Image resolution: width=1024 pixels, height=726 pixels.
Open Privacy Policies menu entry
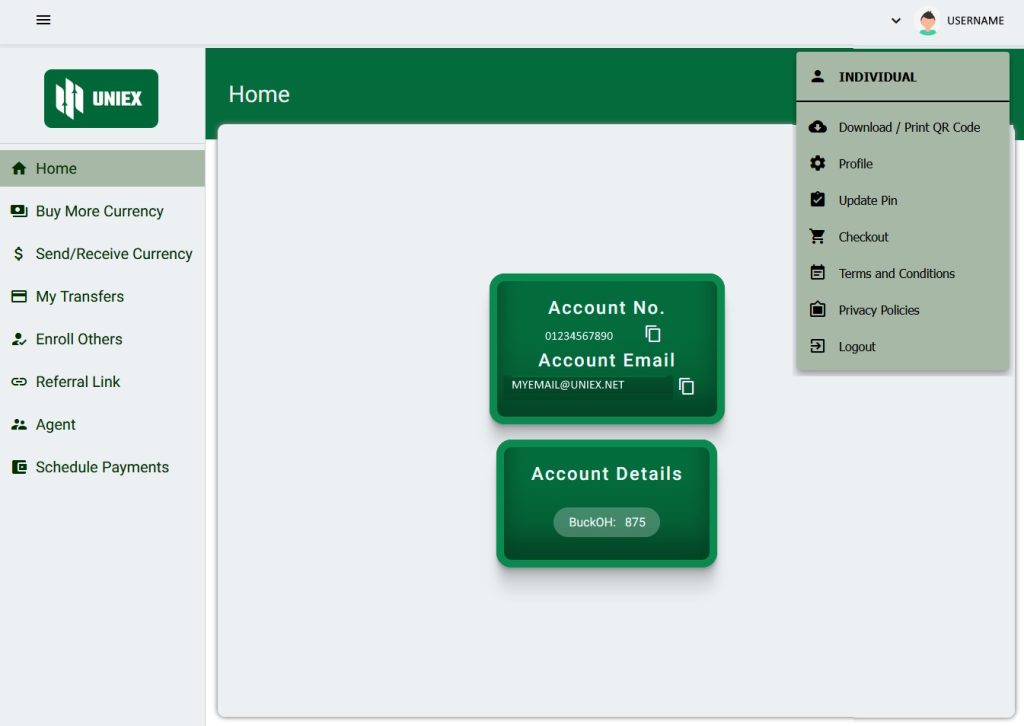(x=878, y=310)
